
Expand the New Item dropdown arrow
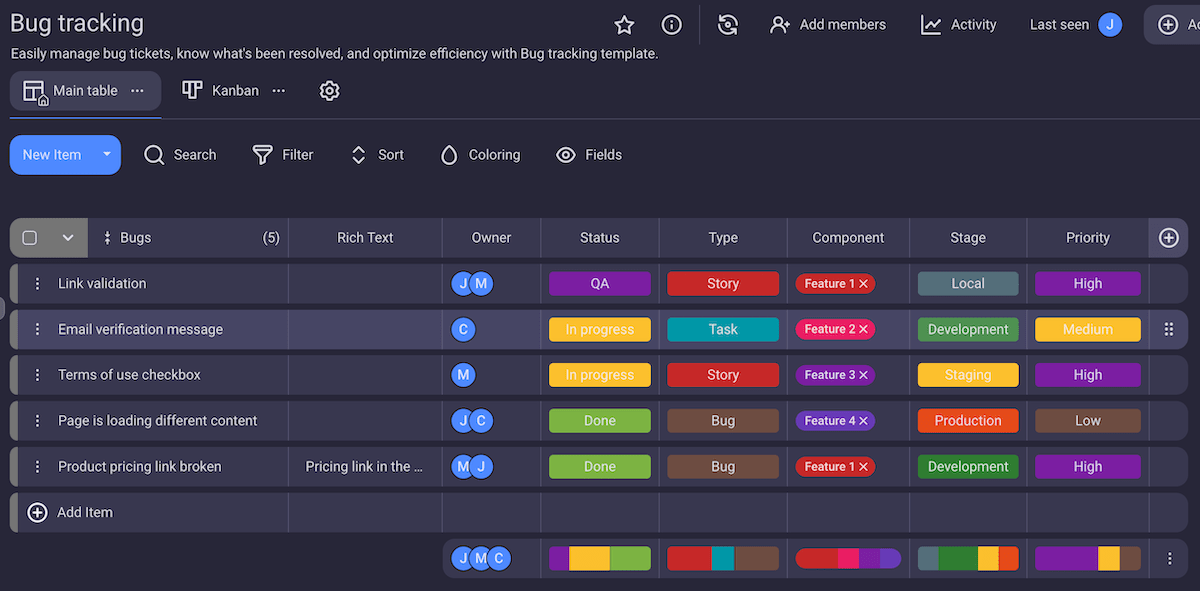tap(106, 155)
